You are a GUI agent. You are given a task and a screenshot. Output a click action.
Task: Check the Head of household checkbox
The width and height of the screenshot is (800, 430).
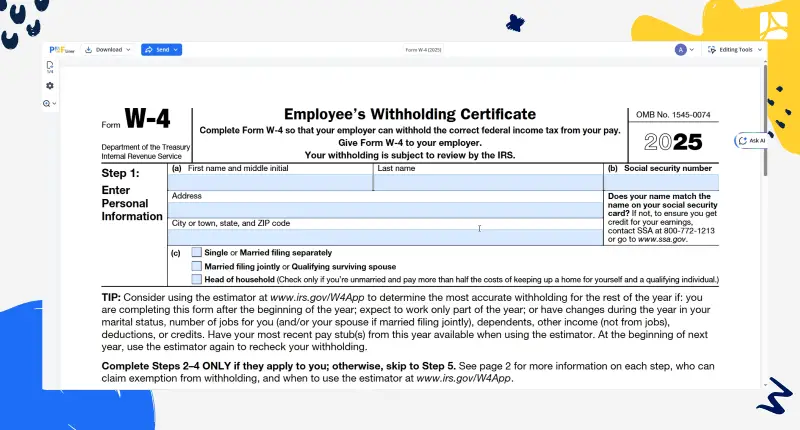click(x=196, y=279)
